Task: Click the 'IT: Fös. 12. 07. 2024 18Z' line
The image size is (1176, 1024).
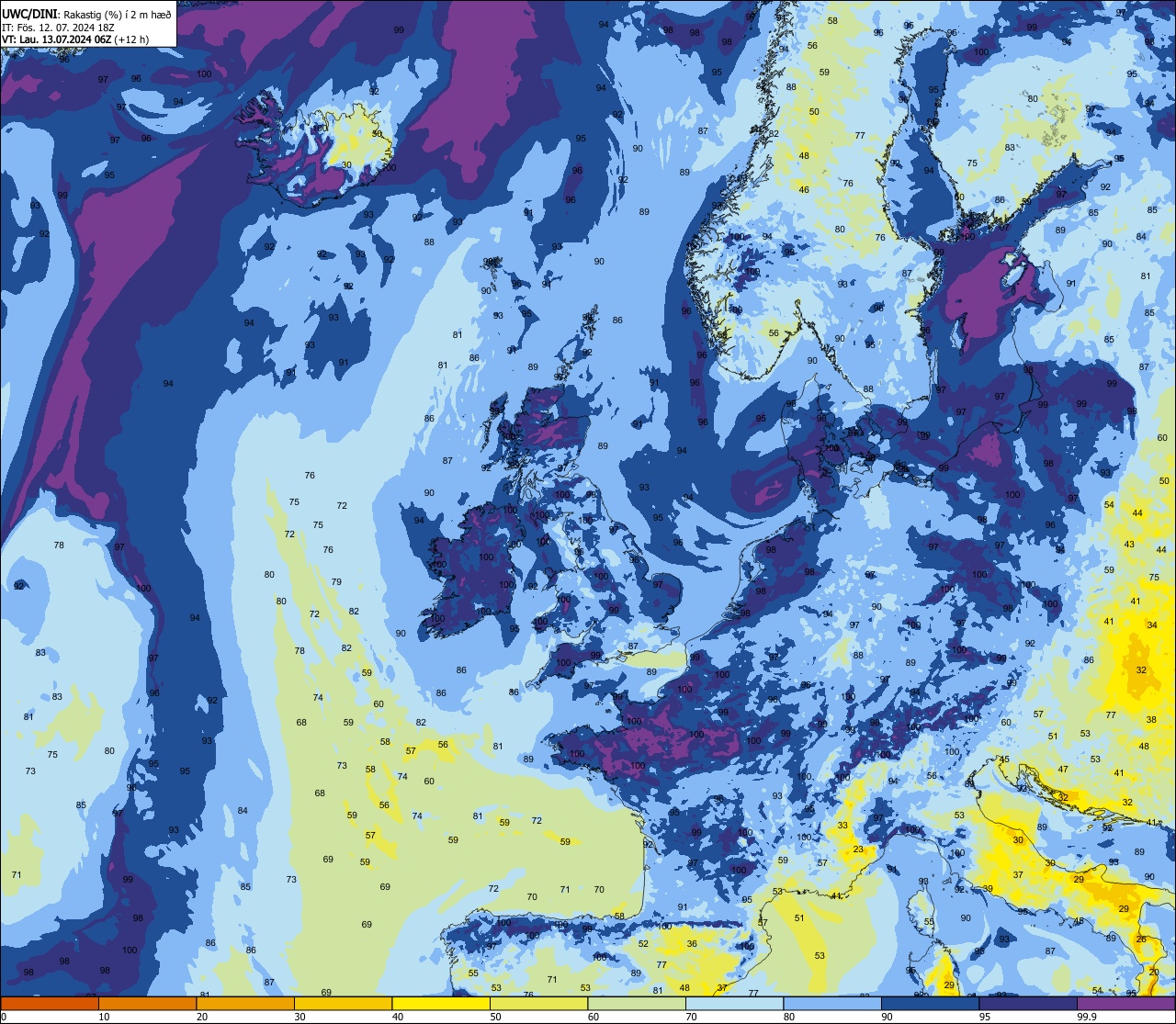Action: 59,27
